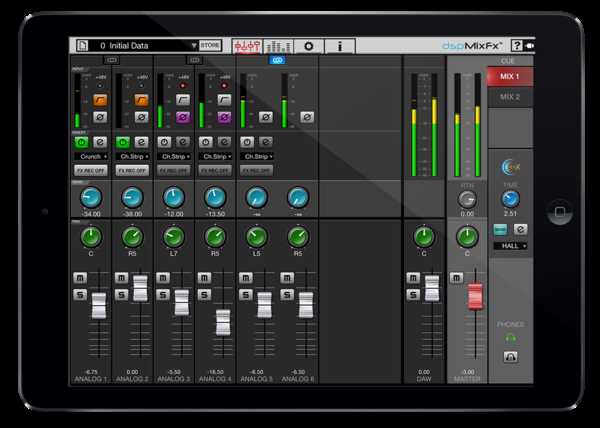Screen dimensions: 600x428
Task: Click the Analog 4 volume fader
Action: point(223,322)
